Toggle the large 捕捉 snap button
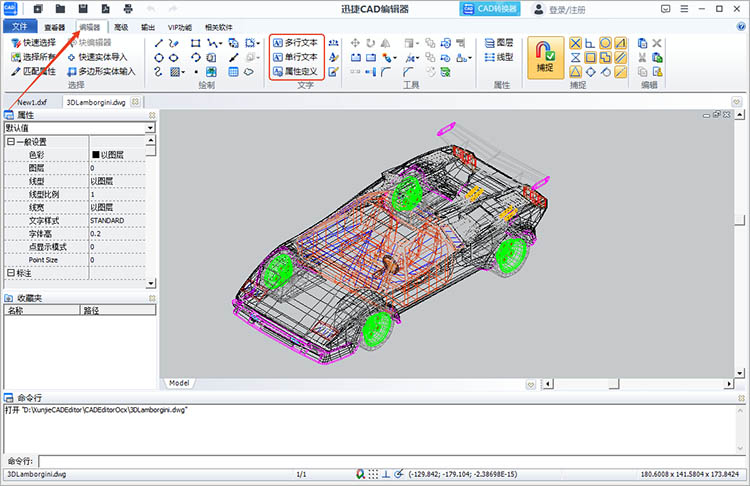This screenshot has width=750, height=486. [545, 58]
